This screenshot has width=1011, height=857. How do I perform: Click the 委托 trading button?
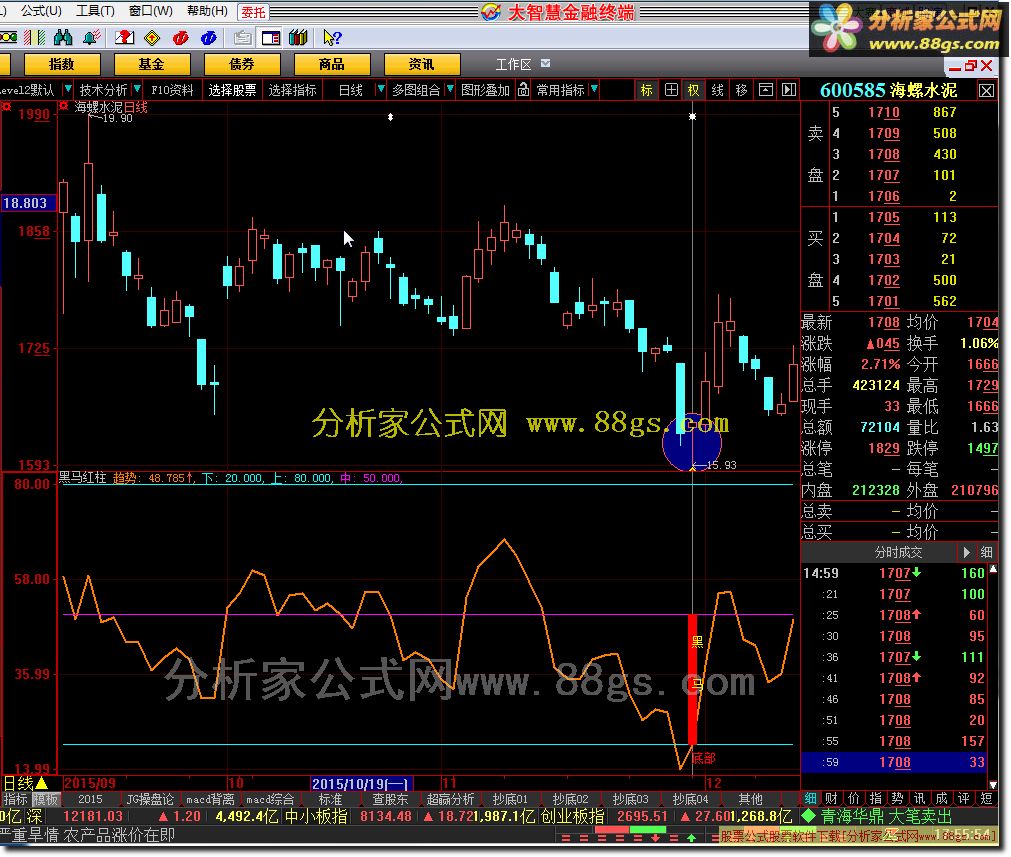253,12
